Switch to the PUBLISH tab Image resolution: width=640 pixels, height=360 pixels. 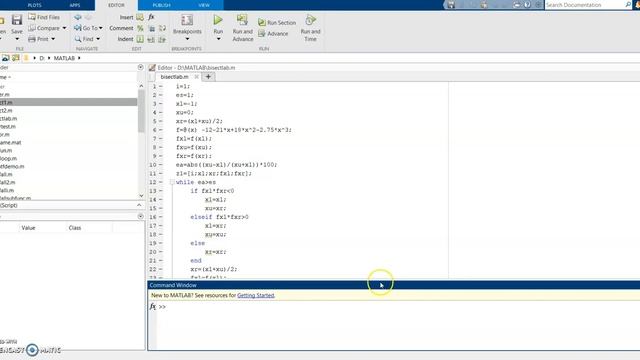coord(161,5)
